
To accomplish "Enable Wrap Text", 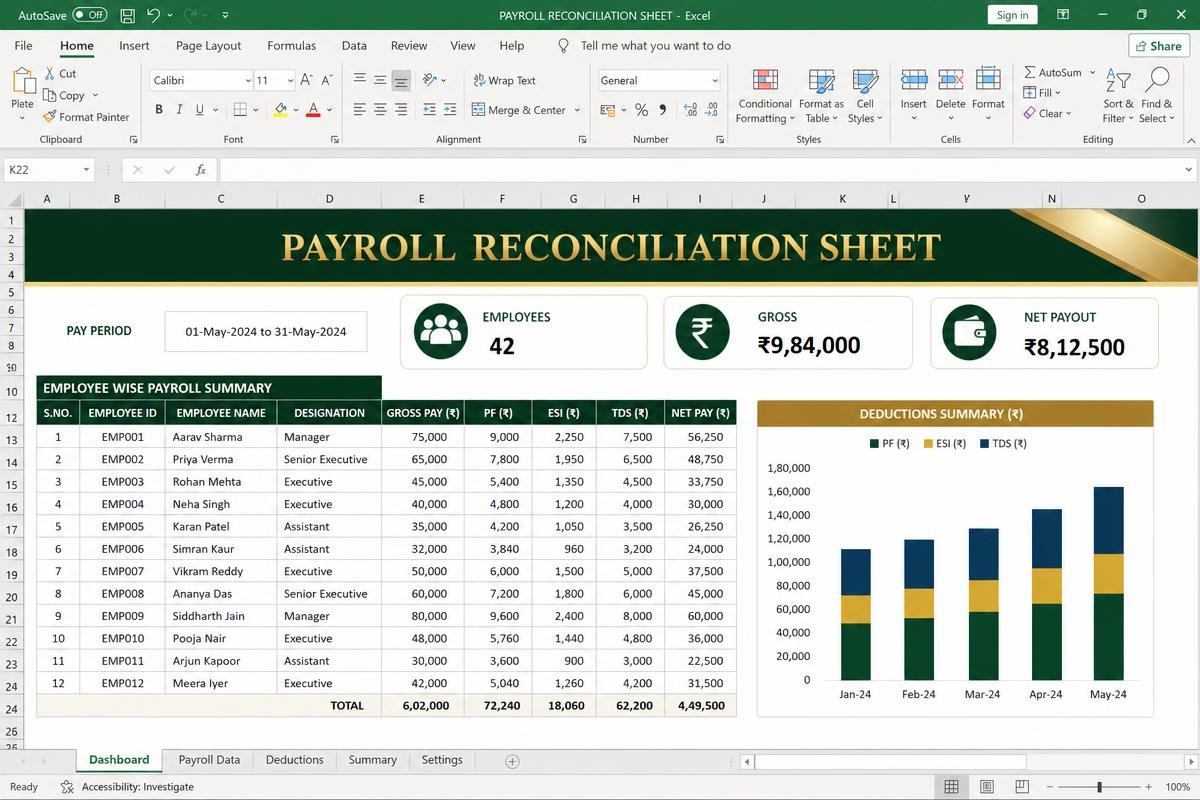I will [x=504, y=80].
